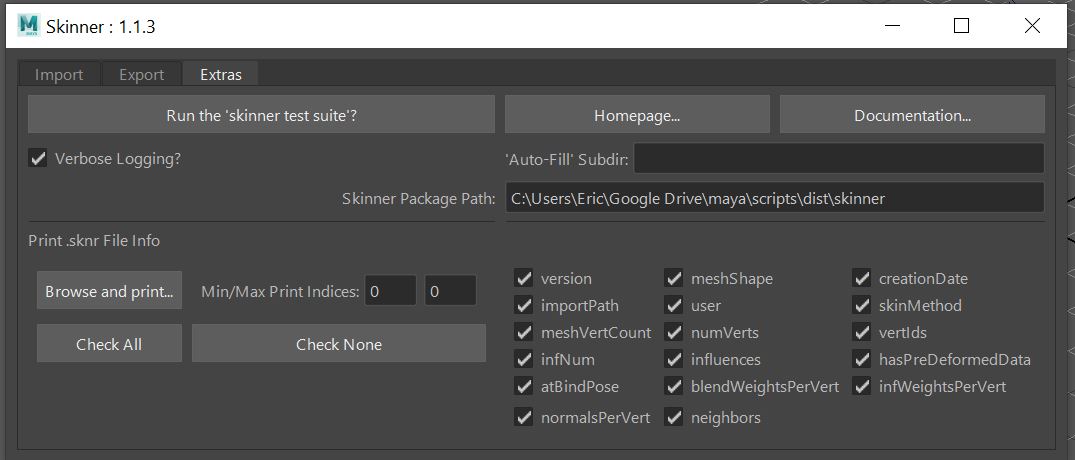The width and height of the screenshot is (1075, 460).
Task: Toggle the vertIds checkbox
Action: pos(861,332)
